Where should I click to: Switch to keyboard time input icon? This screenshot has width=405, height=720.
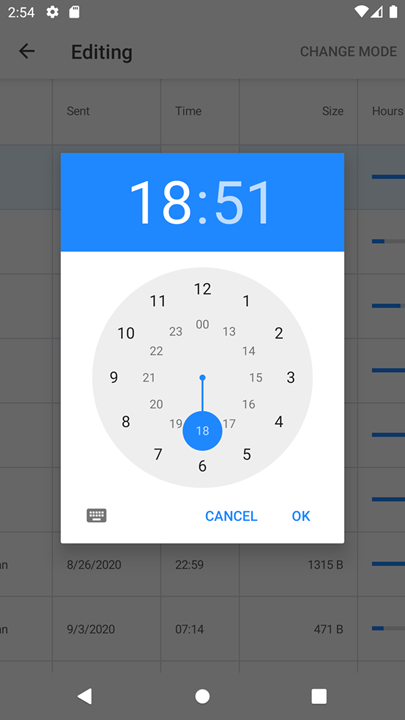tap(96, 516)
